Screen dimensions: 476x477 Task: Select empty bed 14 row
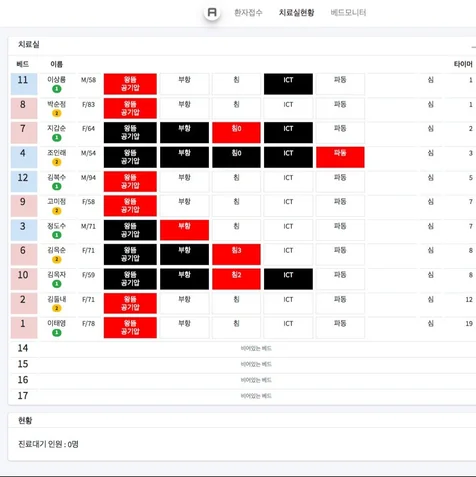(x=243, y=349)
